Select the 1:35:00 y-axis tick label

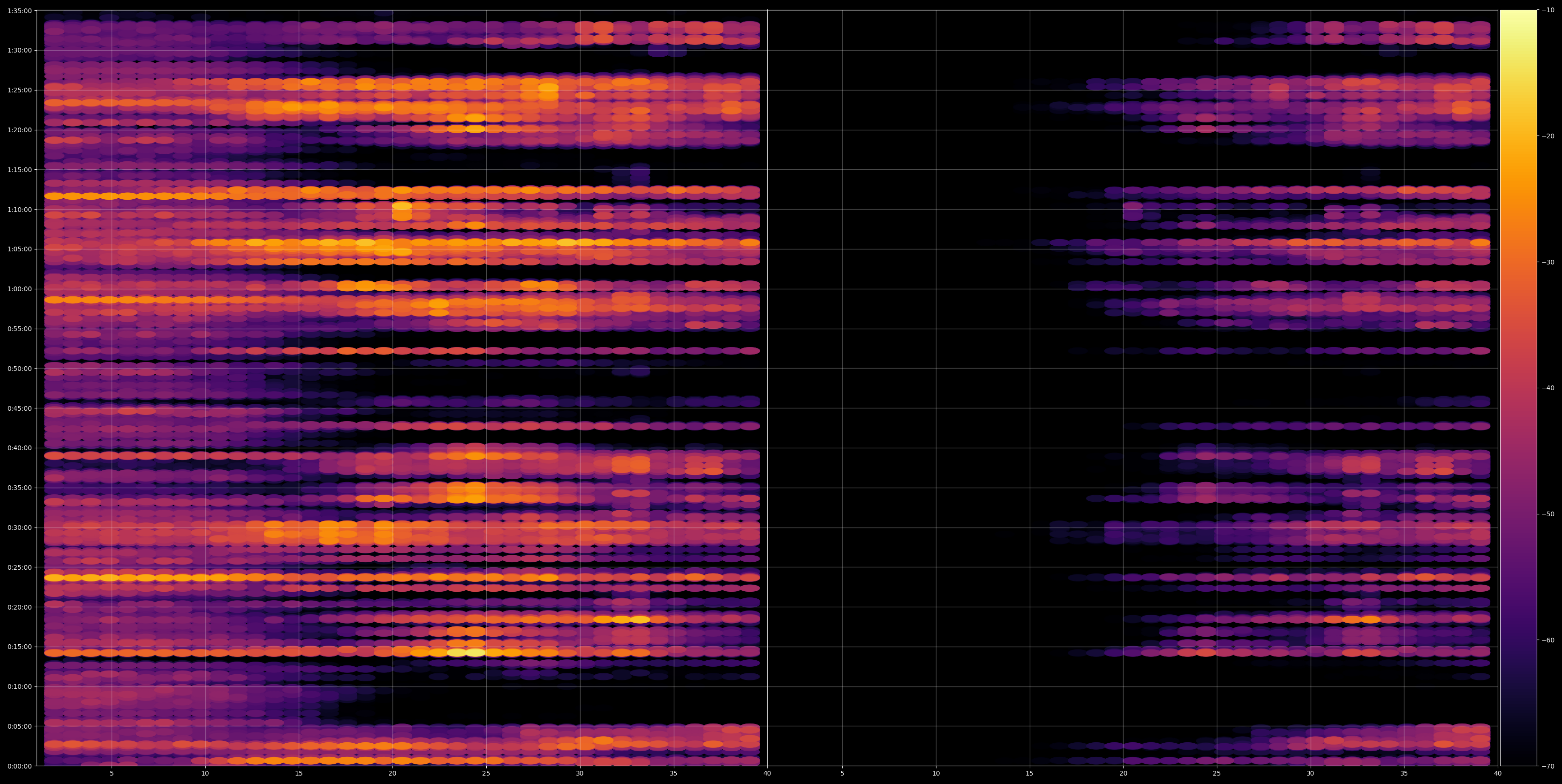point(20,10)
